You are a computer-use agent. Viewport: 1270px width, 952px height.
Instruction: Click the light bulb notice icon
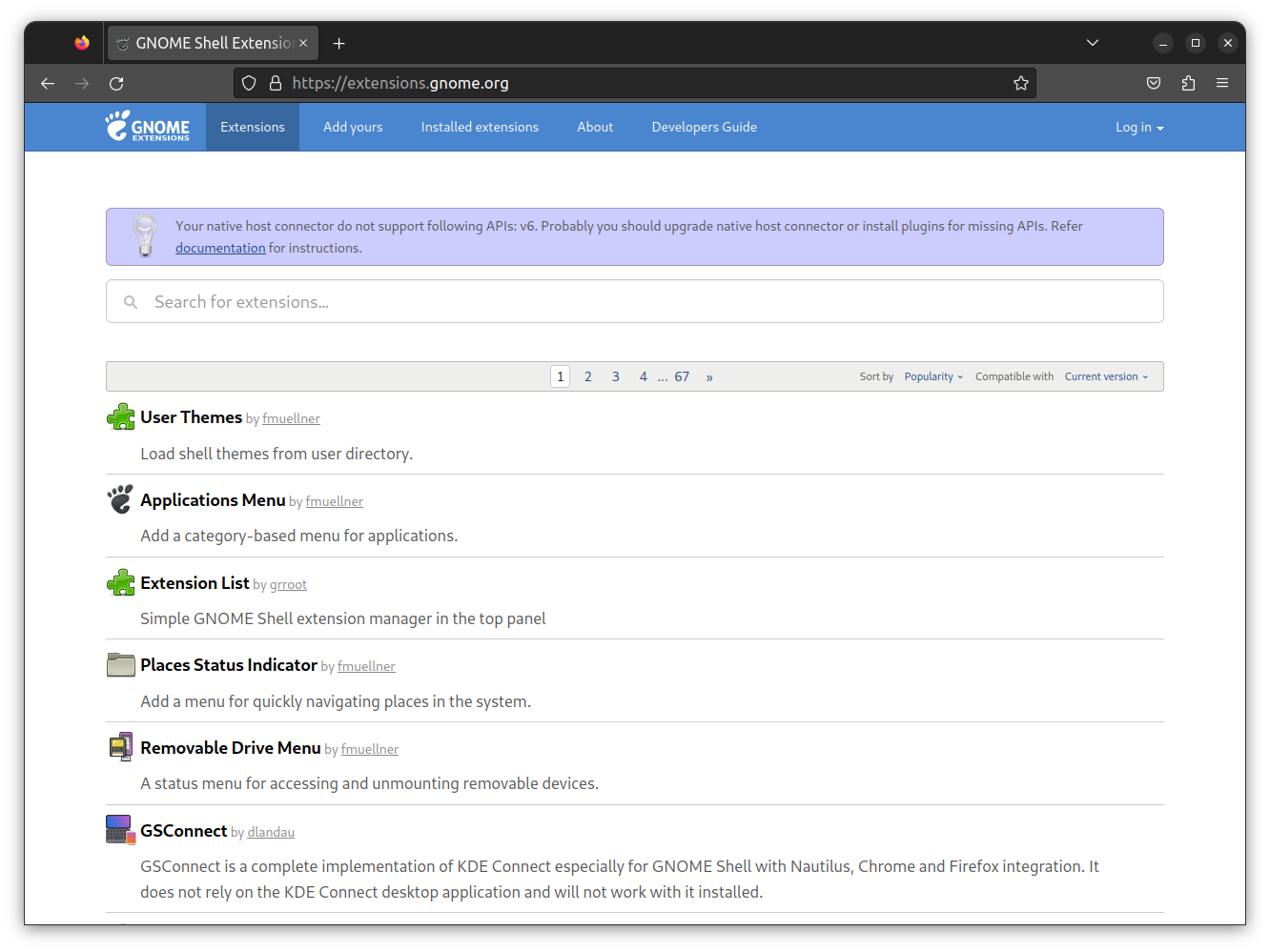(x=145, y=235)
